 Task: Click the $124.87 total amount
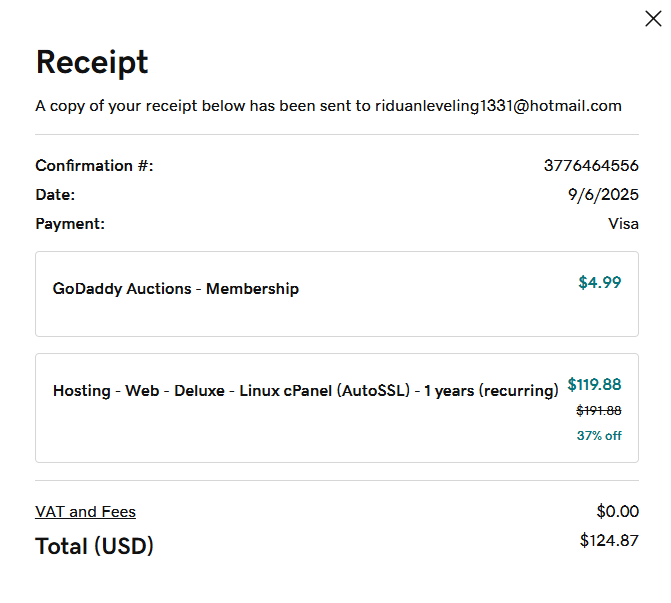(609, 541)
